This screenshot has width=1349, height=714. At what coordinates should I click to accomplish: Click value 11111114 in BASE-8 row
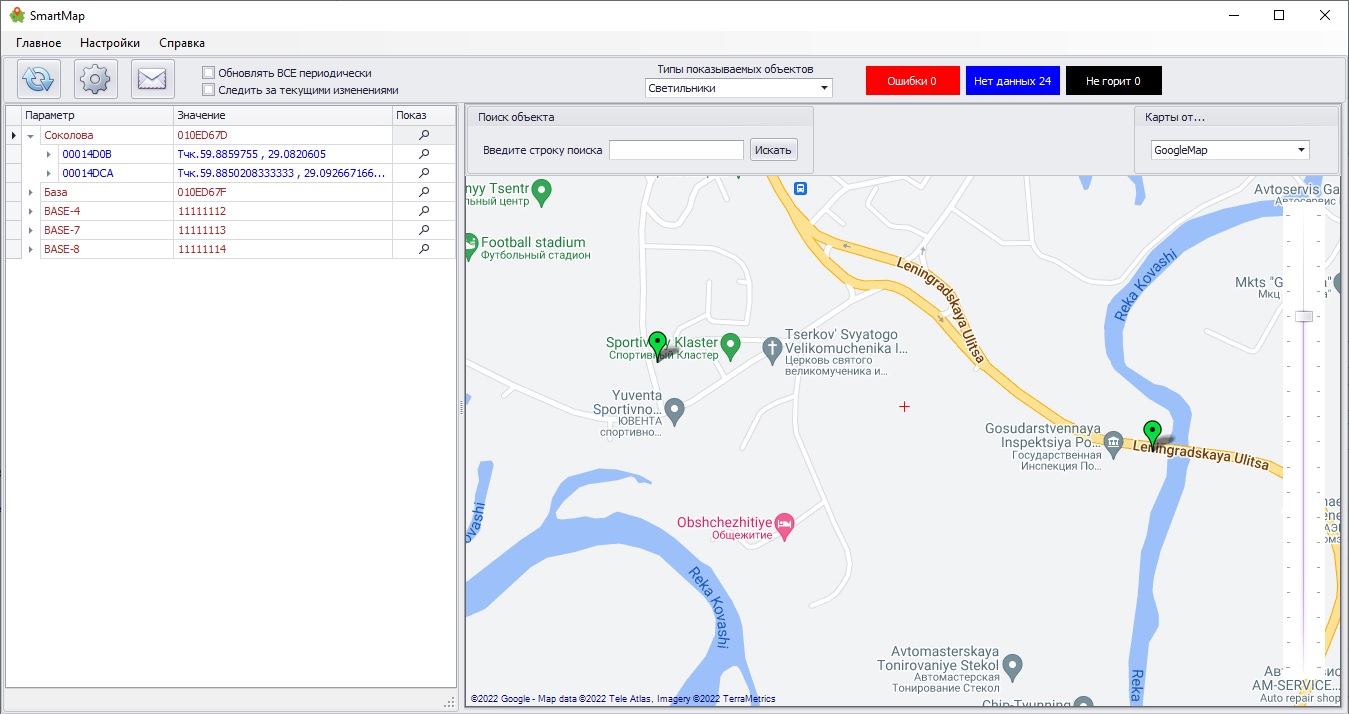click(202, 249)
